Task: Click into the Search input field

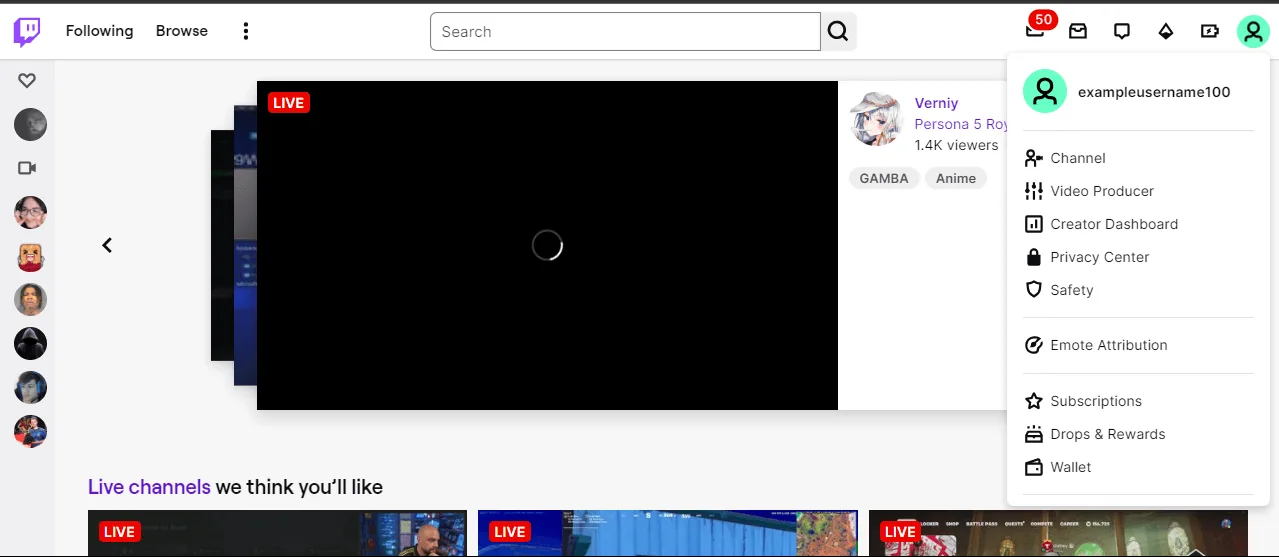Action: point(625,32)
